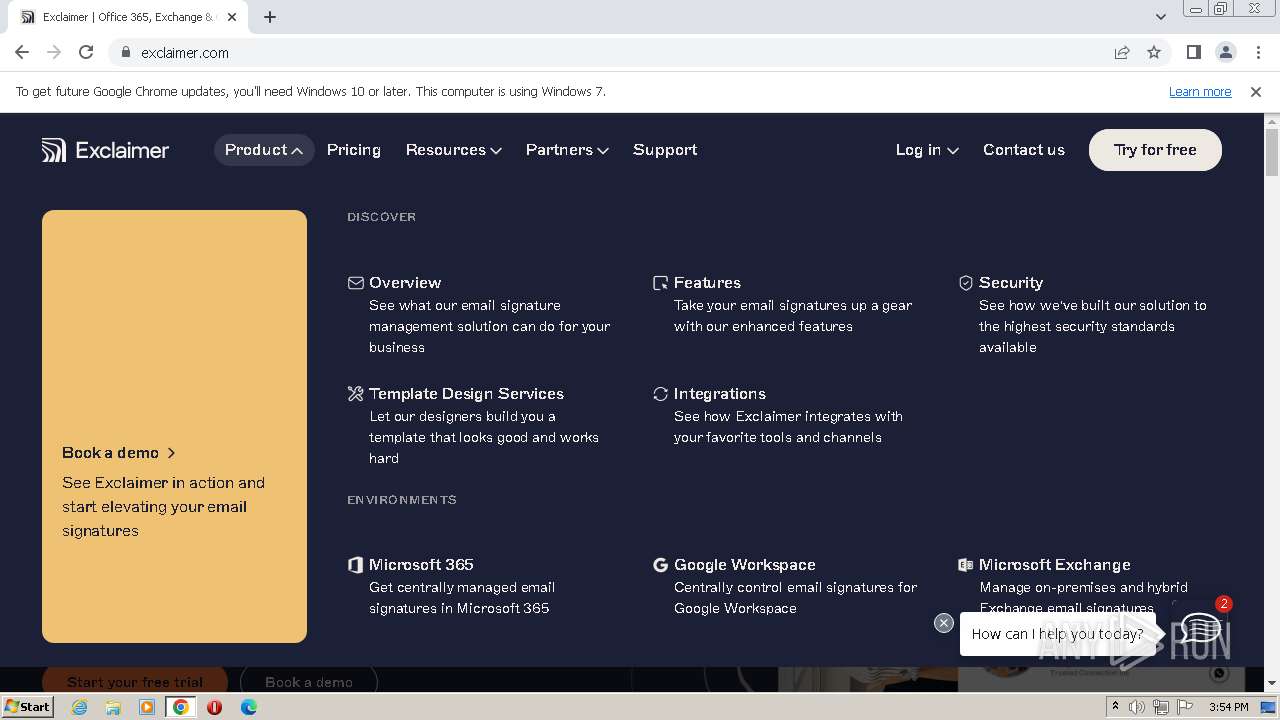Click the taskbar clock showing 3:54 PM
This screenshot has width=1280, height=720.
tap(1228, 707)
